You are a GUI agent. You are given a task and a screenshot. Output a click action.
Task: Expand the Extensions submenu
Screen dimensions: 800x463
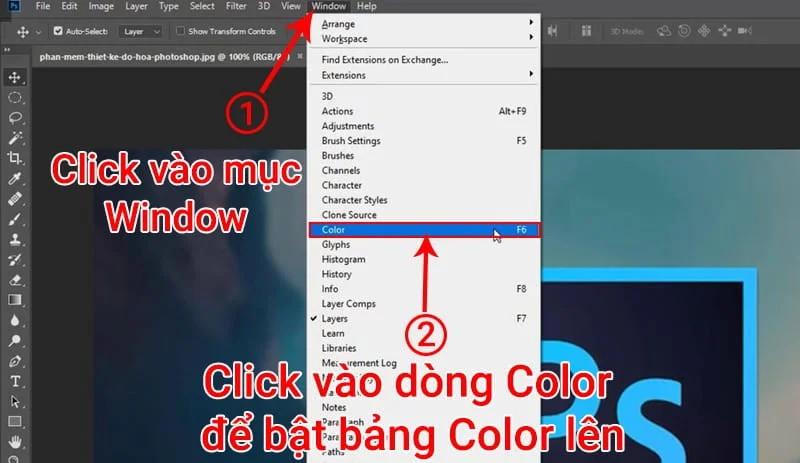tap(424, 75)
